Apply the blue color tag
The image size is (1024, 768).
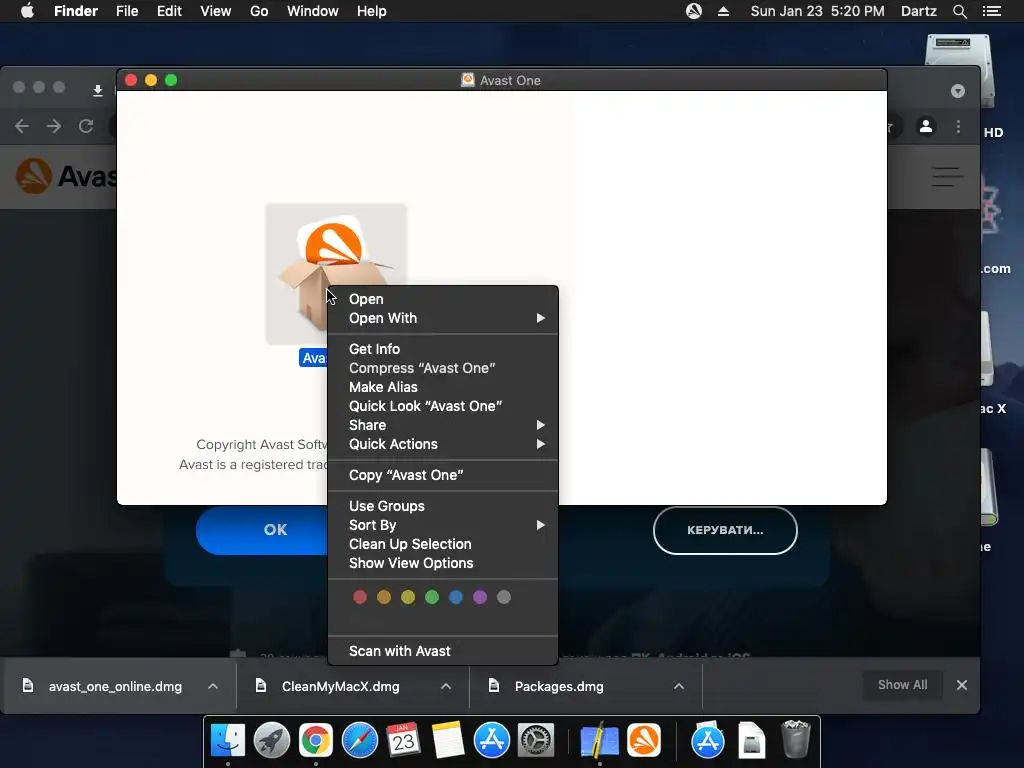click(x=456, y=597)
